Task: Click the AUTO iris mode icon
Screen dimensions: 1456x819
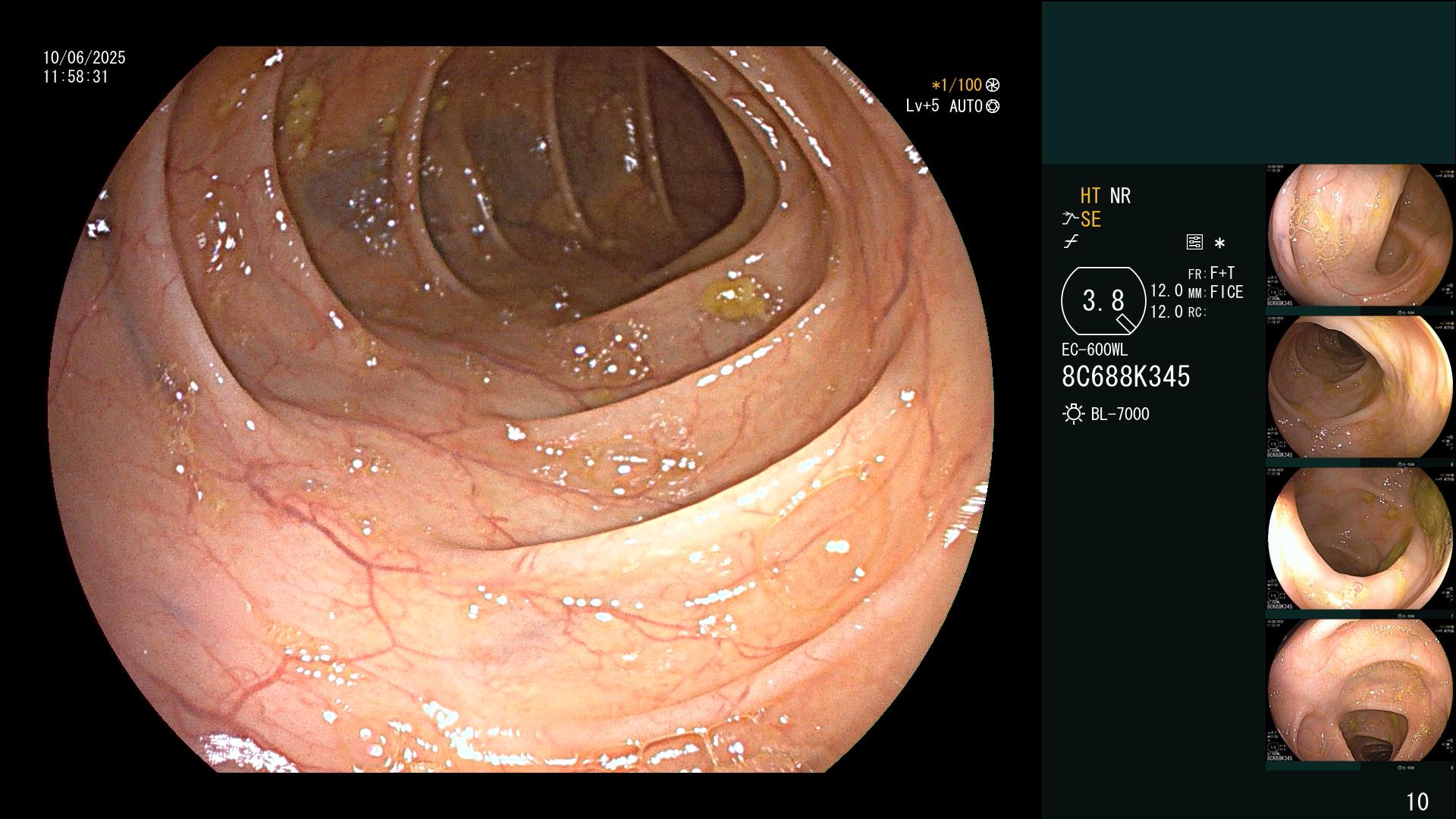Action: pos(993,106)
